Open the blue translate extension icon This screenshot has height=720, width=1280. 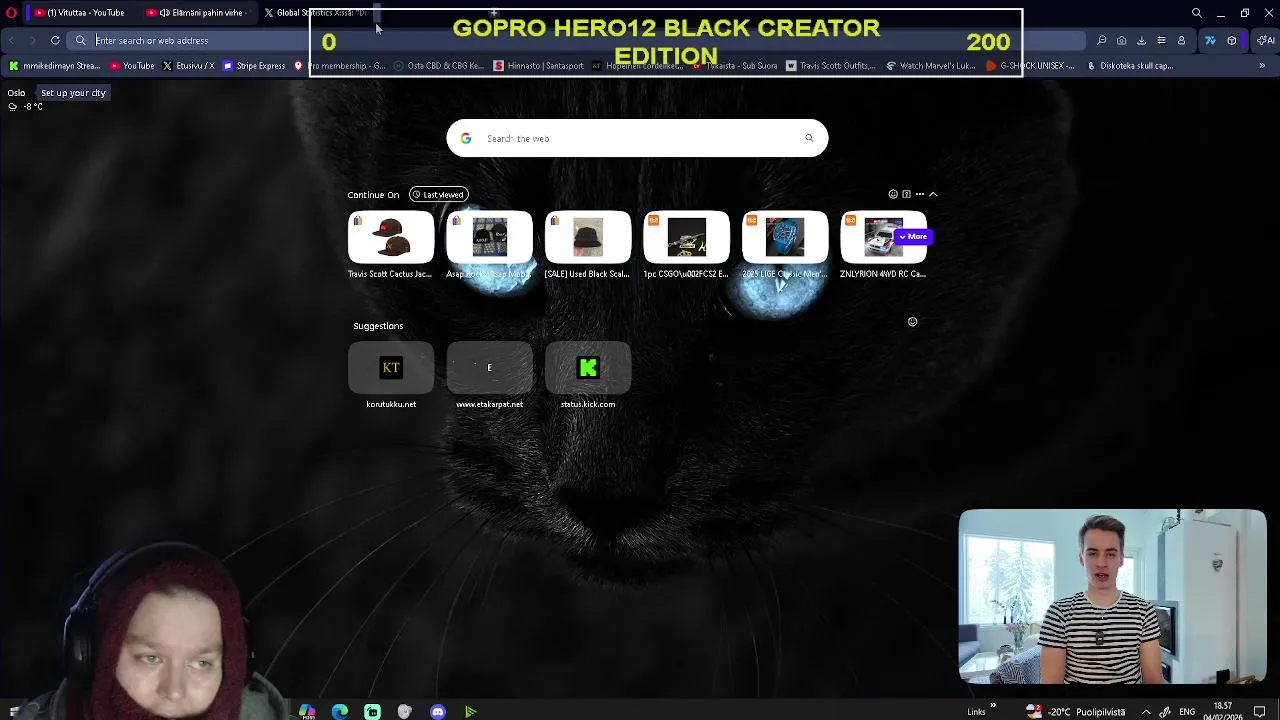pyautogui.click(x=1210, y=40)
